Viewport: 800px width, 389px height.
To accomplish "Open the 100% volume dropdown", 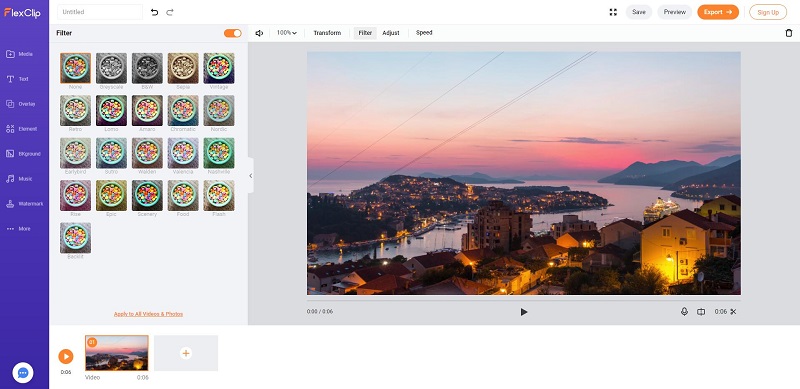I will click(x=287, y=33).
